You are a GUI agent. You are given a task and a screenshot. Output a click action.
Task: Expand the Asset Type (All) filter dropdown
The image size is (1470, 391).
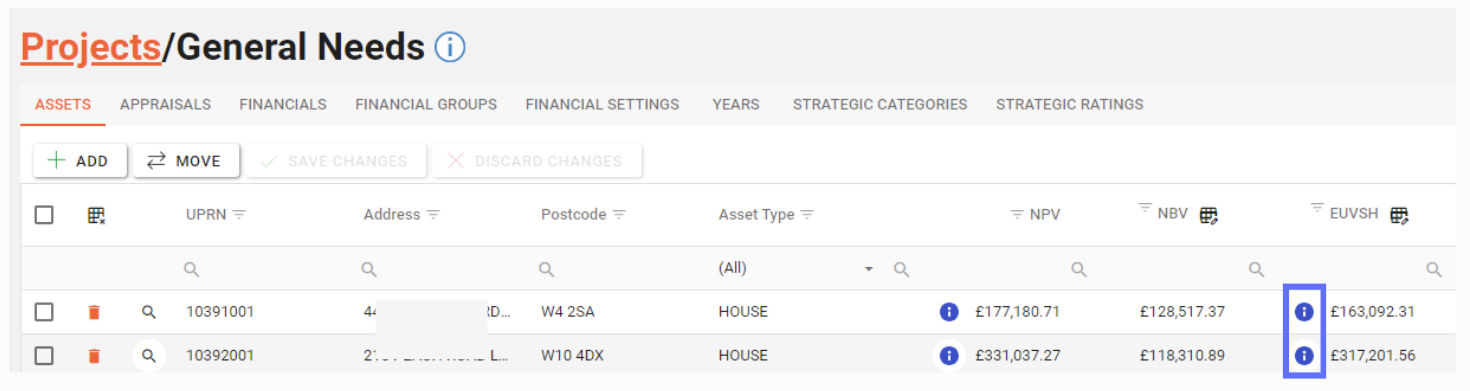[x=869, y=269]
